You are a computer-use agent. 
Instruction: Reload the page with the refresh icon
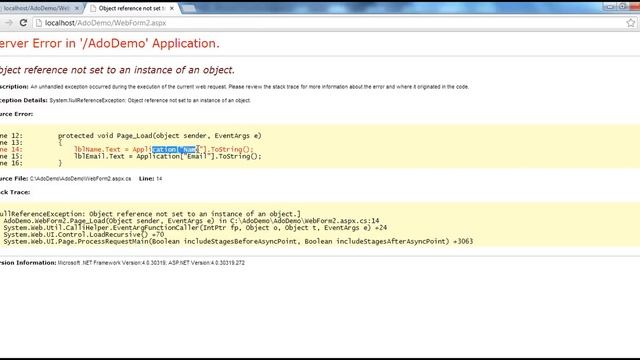[x=23, y=23]
